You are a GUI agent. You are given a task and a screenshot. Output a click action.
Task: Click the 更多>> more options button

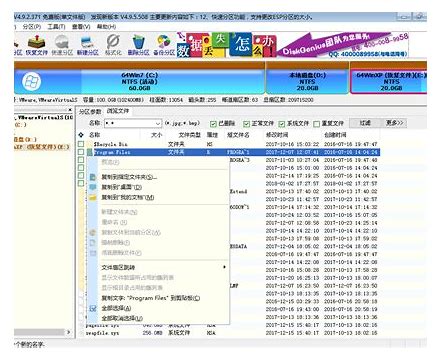coord(394,123)
